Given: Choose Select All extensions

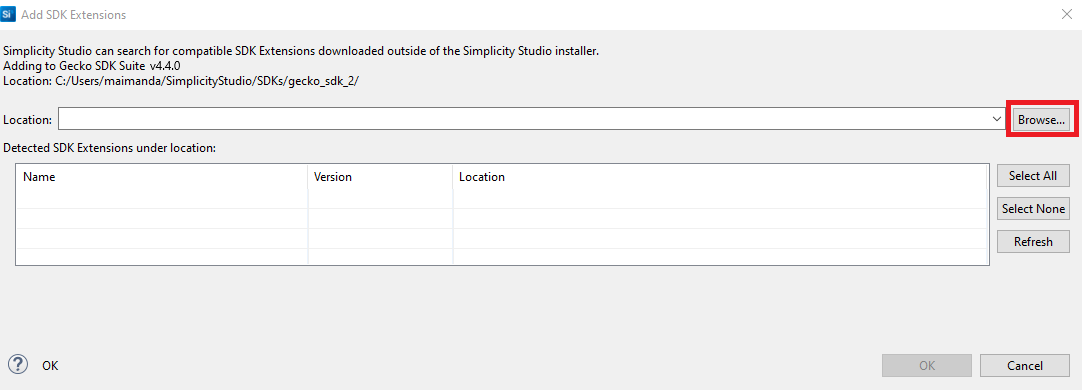Looking at the screenshot, I should coord(1033,176).
